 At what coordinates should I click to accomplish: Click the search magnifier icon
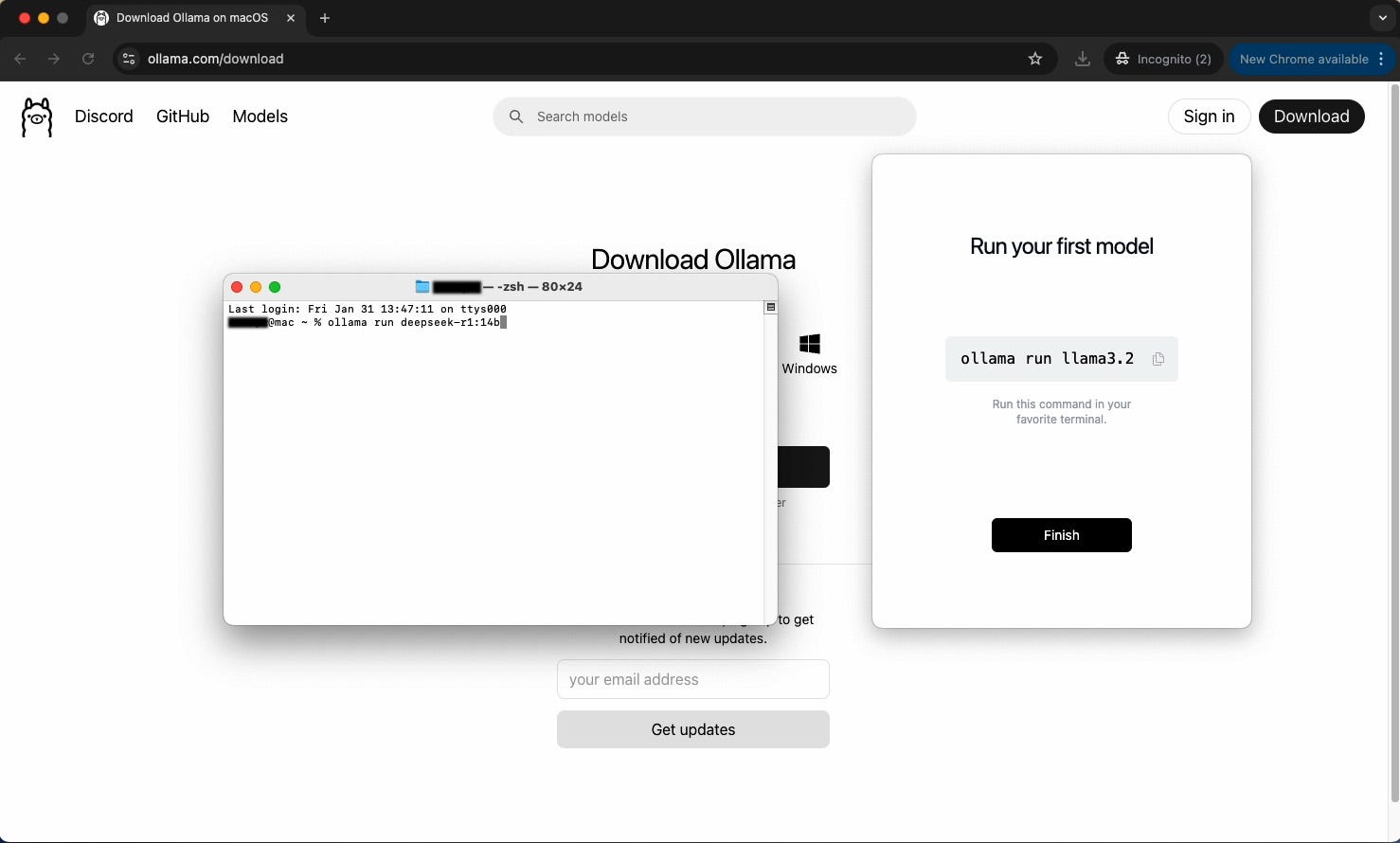[516, 117]
